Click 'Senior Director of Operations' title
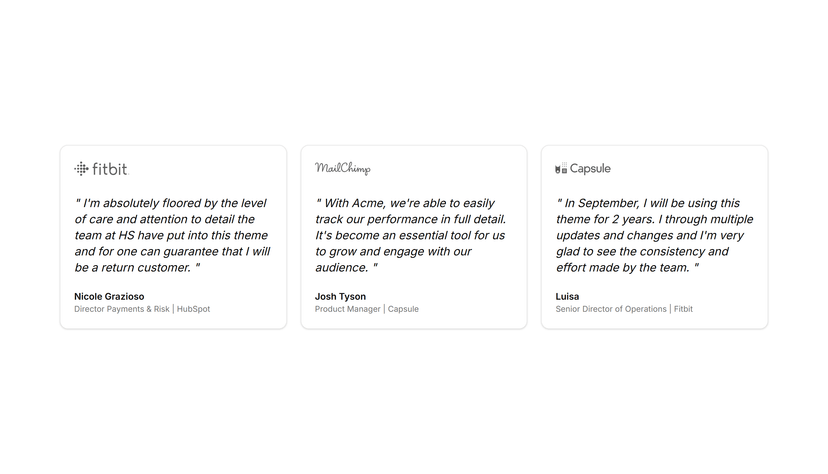The width and height of the screenshot is (828, 474). 611,309
